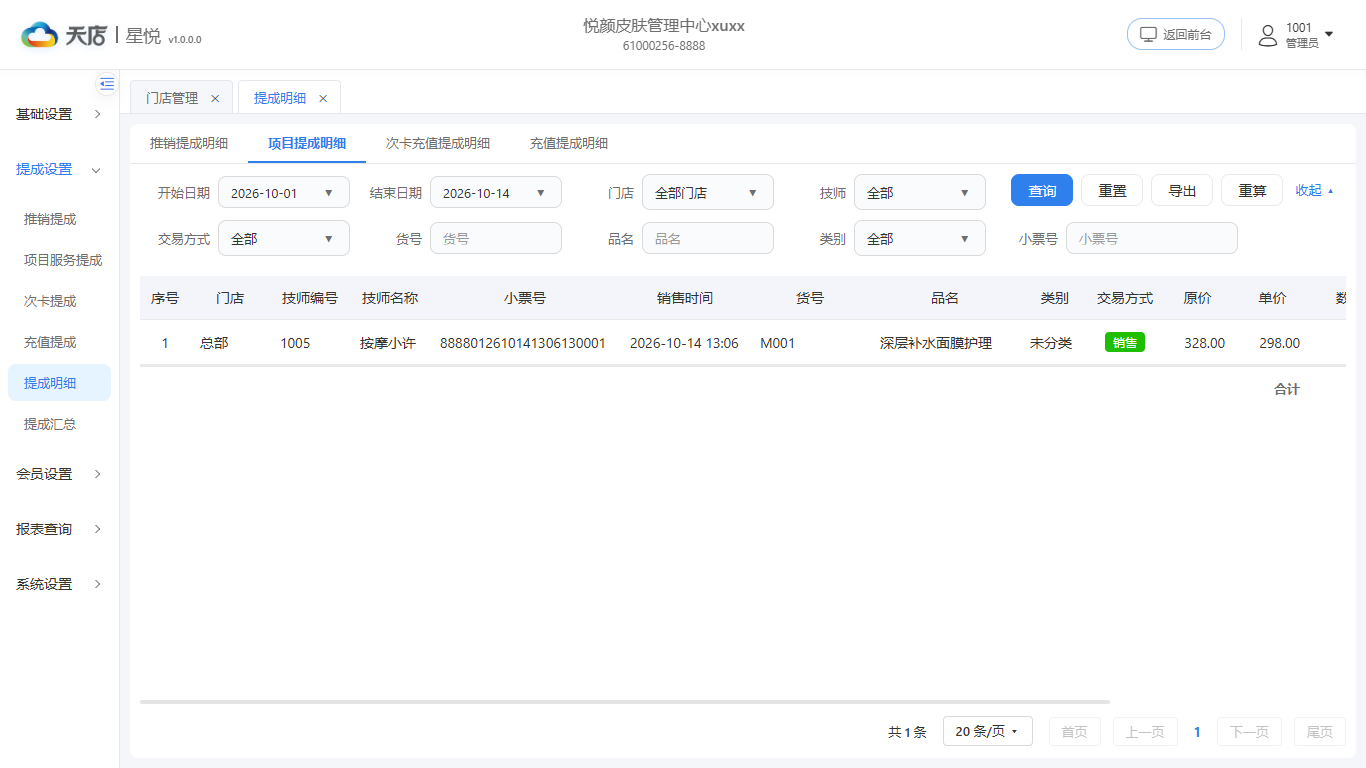Open the 交易方式 dropdown
1366x768 pixels.
[284, 238]
